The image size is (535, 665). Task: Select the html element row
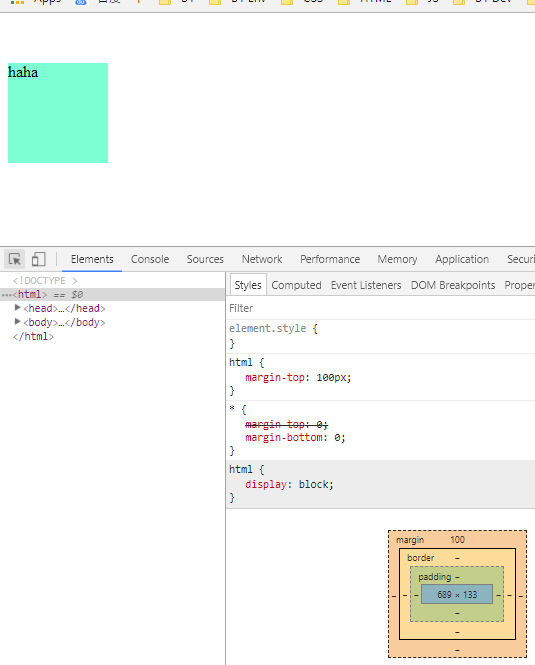112,294
